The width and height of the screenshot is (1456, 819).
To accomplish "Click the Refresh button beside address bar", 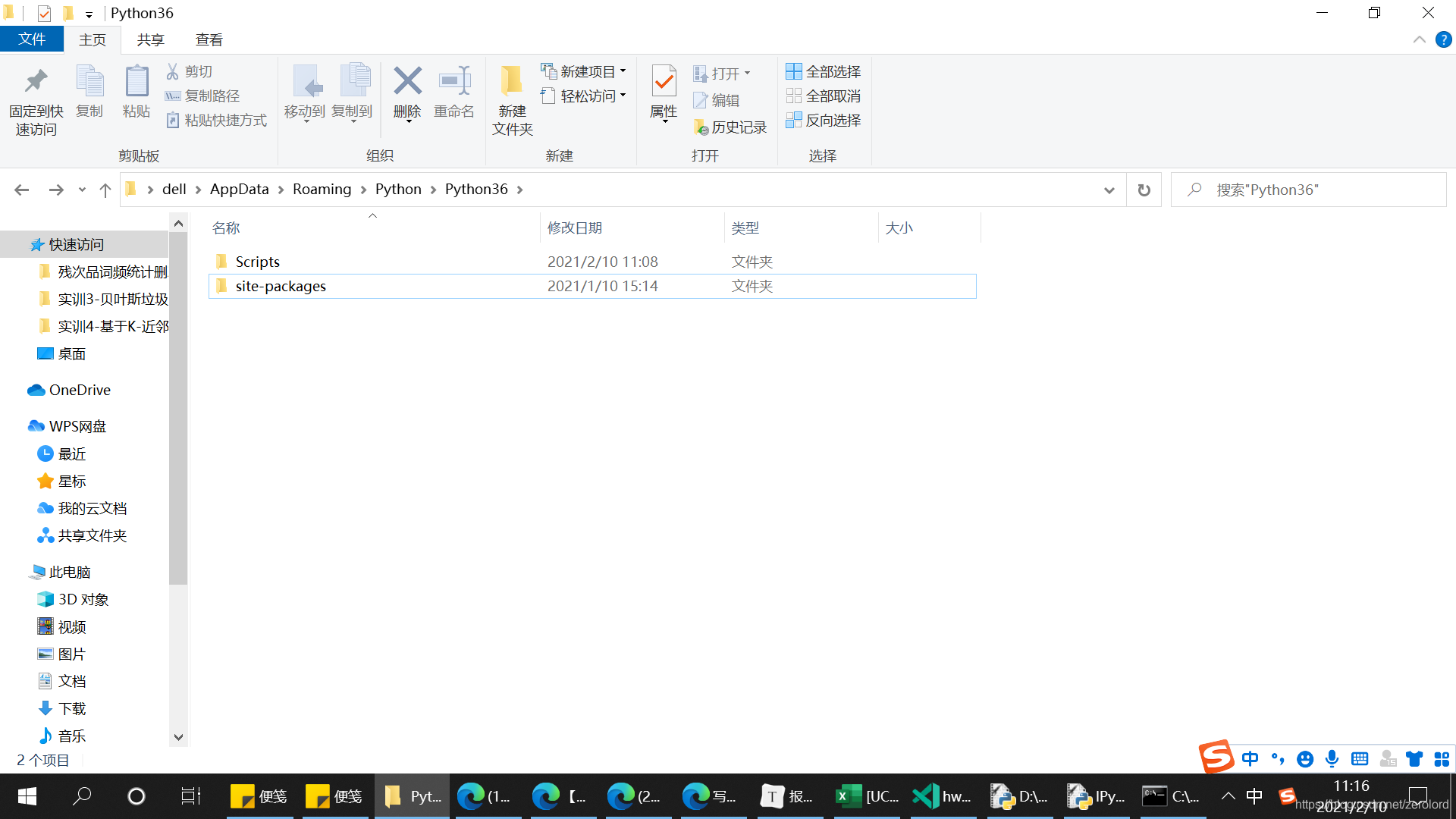I will coord(1144,190).
